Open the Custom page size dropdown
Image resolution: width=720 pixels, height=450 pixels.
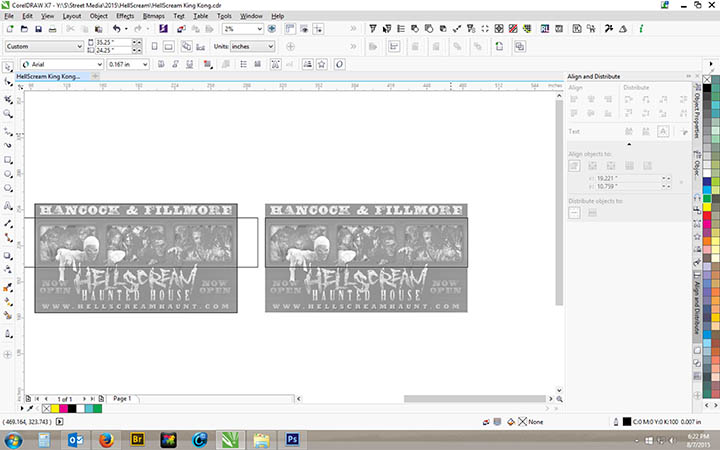[x=44, y=46]
